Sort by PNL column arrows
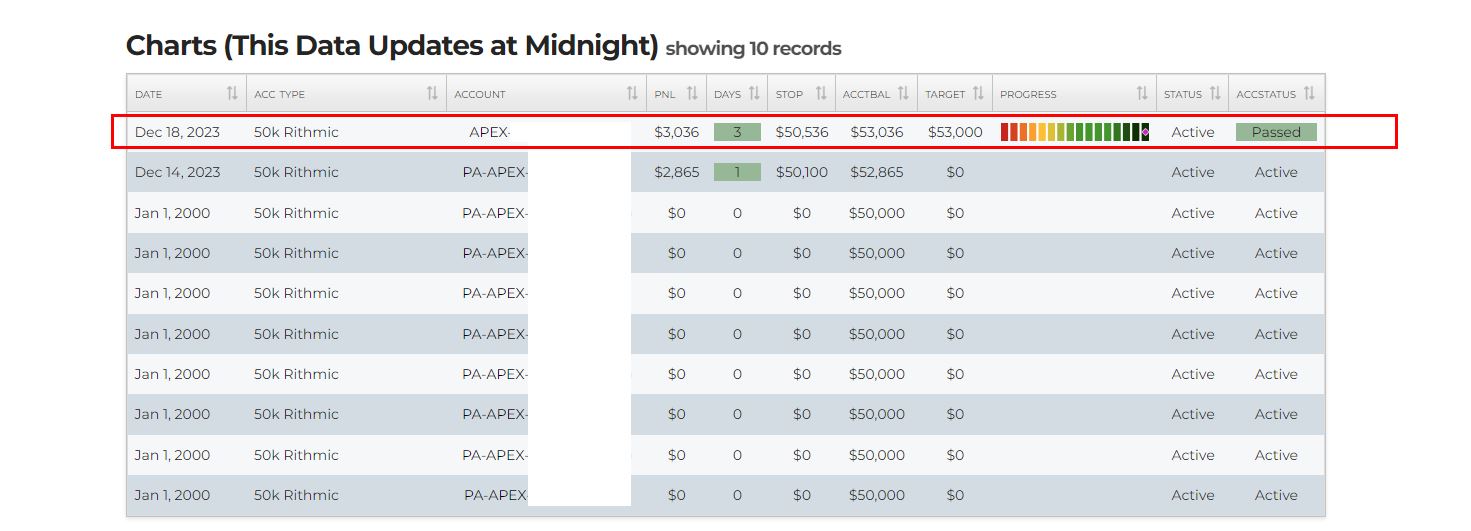 coord(692,93)
